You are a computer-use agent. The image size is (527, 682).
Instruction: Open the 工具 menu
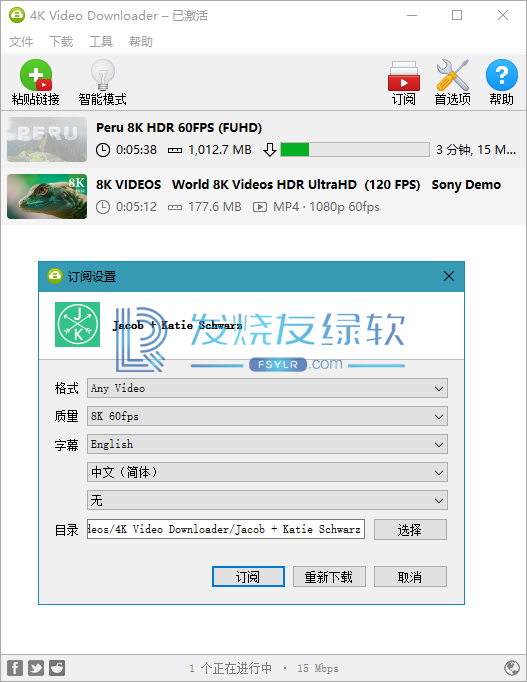point(101,42)
